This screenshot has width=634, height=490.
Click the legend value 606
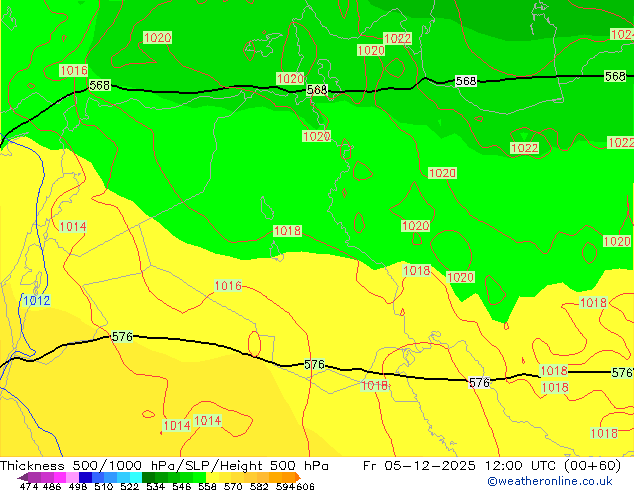[305, 486]
